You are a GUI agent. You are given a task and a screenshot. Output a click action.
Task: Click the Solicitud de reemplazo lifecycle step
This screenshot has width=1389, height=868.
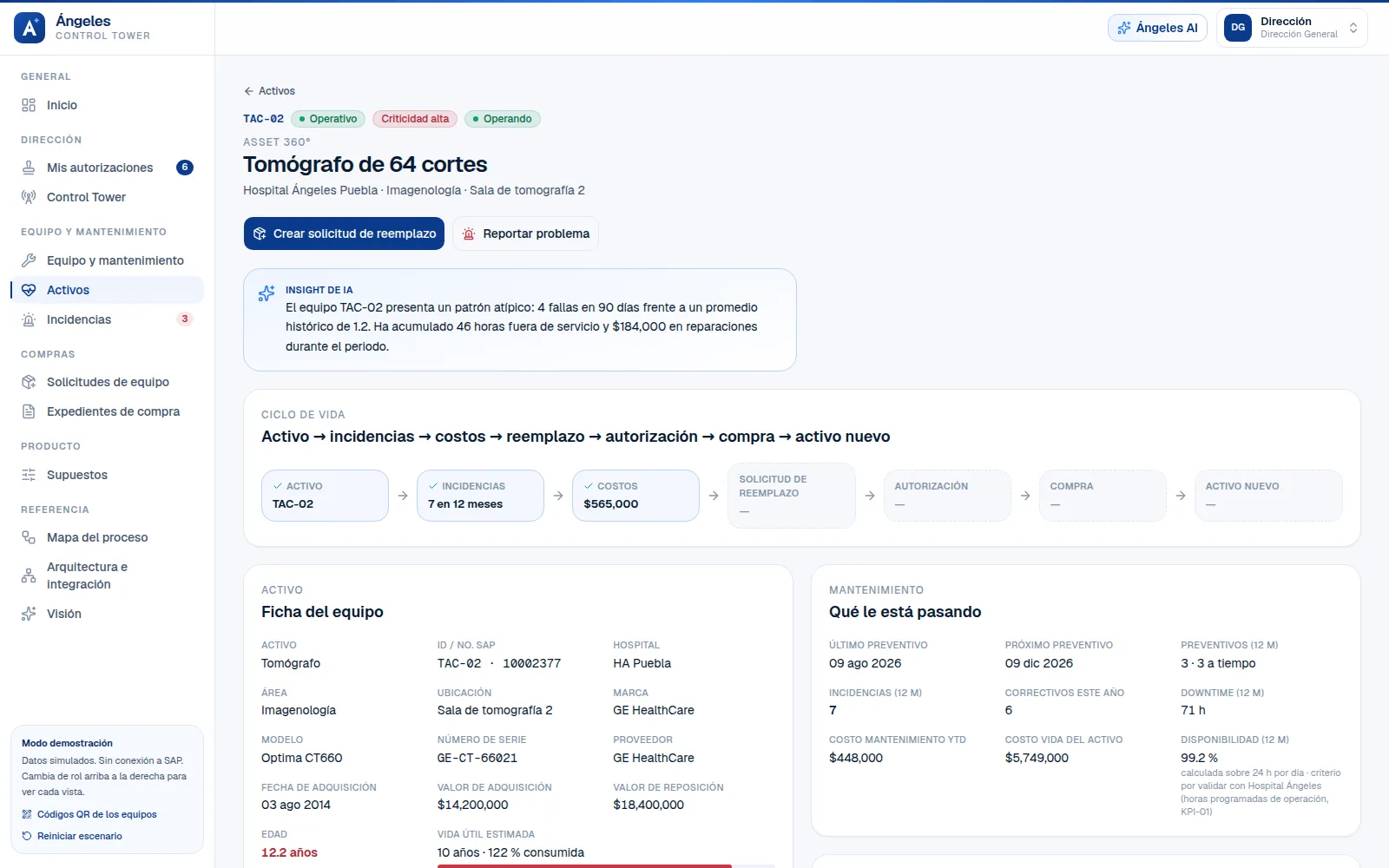pyautogui.click(x=792, y=496)
